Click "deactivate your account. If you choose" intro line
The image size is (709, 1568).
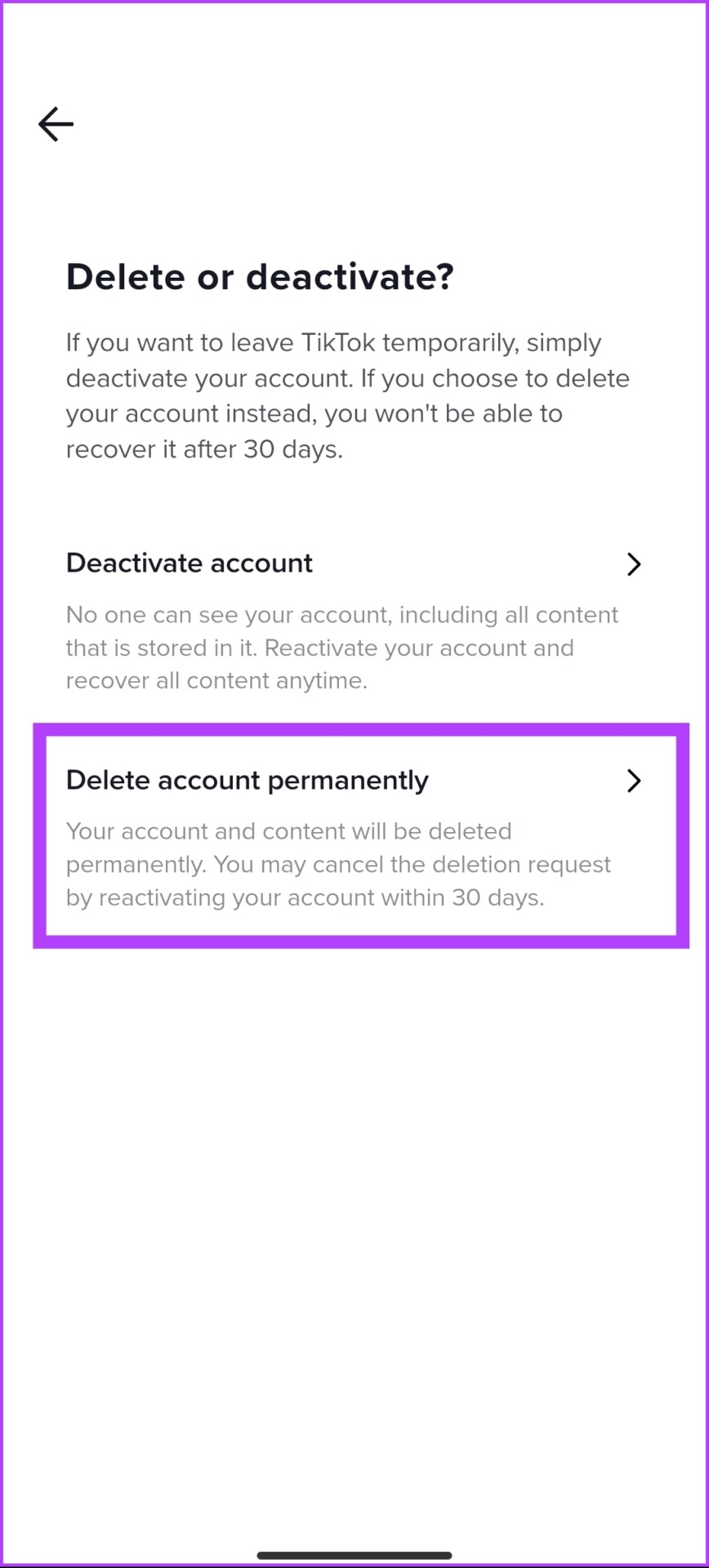coord(348,378)
